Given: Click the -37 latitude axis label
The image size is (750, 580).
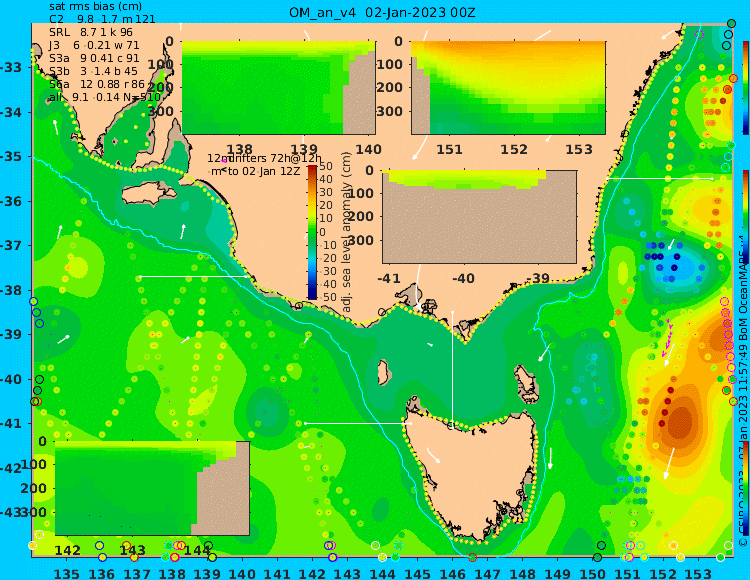Looking at the screenshot, I should pyautogui.click(x=11, y=246).
